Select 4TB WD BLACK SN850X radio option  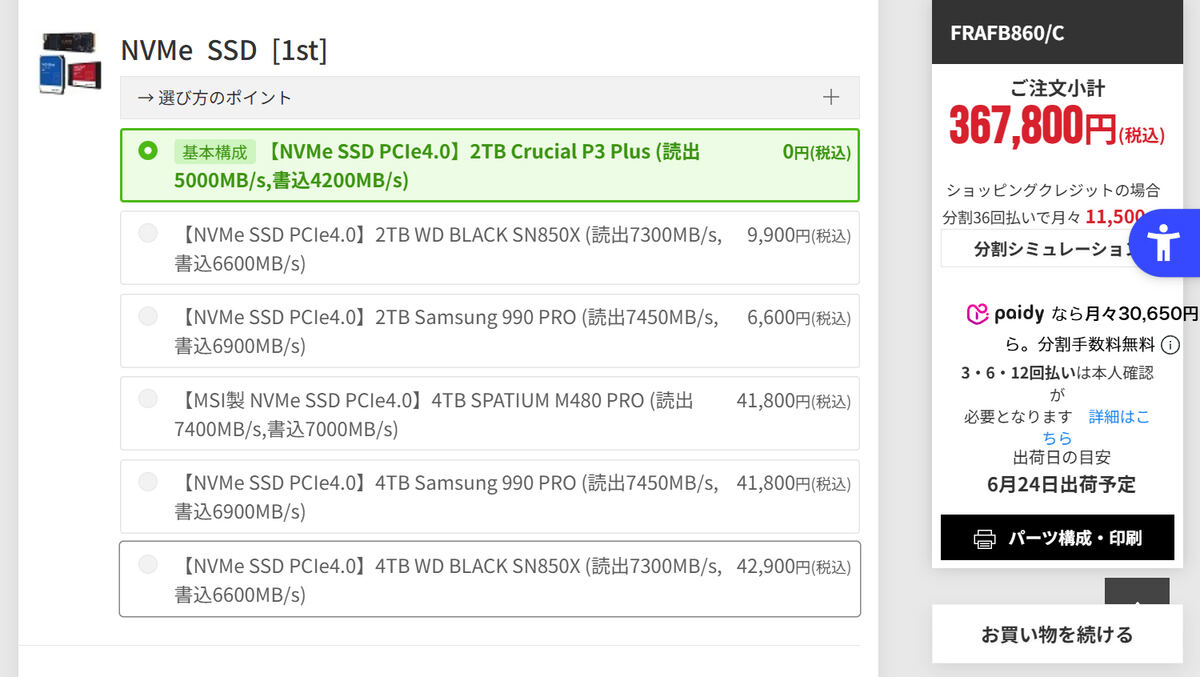point(148,564)
